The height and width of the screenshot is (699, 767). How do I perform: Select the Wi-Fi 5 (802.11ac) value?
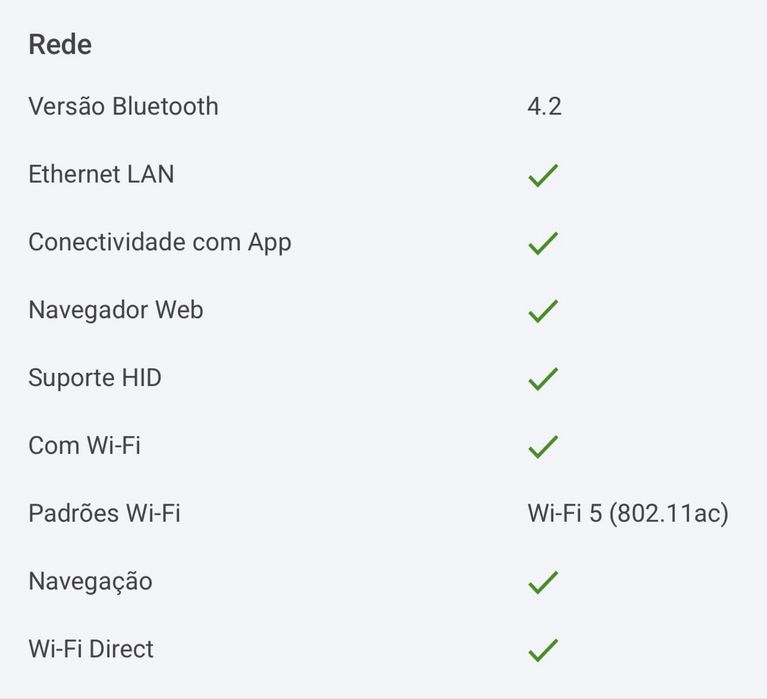pos(628,514)
